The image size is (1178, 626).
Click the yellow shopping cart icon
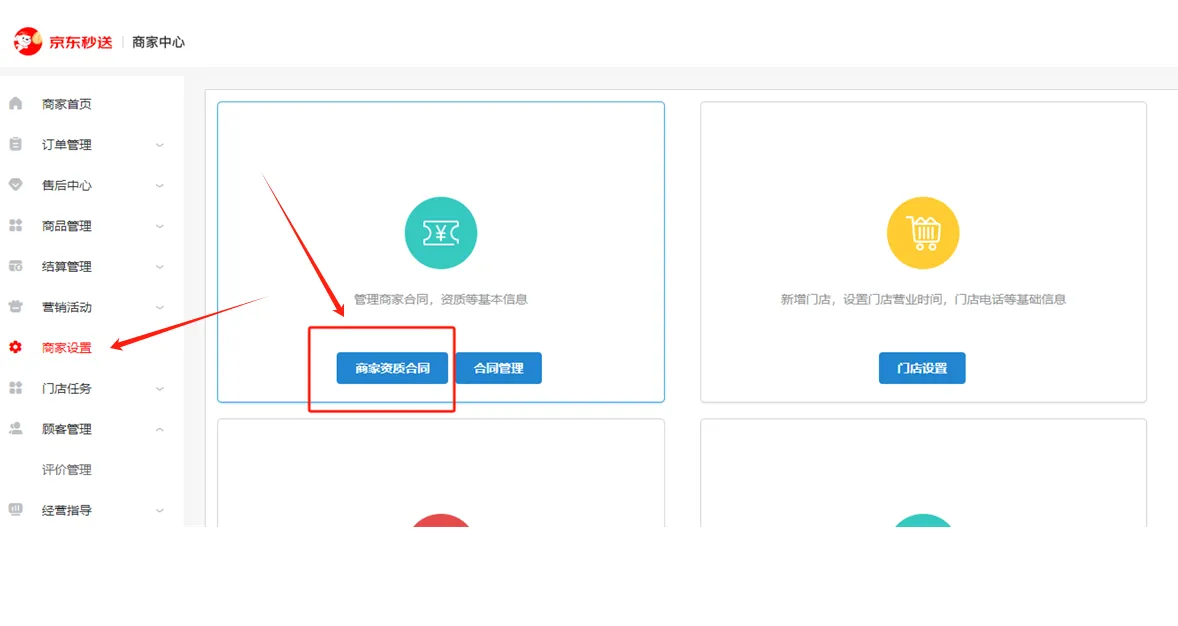click(x=922, y=232)
